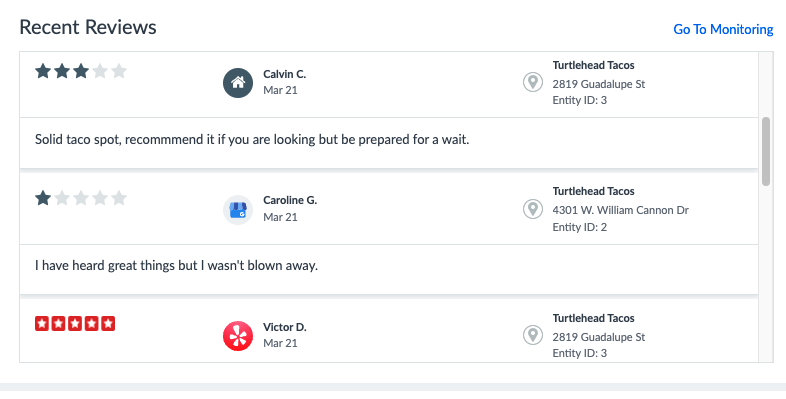Click Turtlehead Tacos at 4301 W. William Cannon Dr
The image size is (786, 399).
594,191
